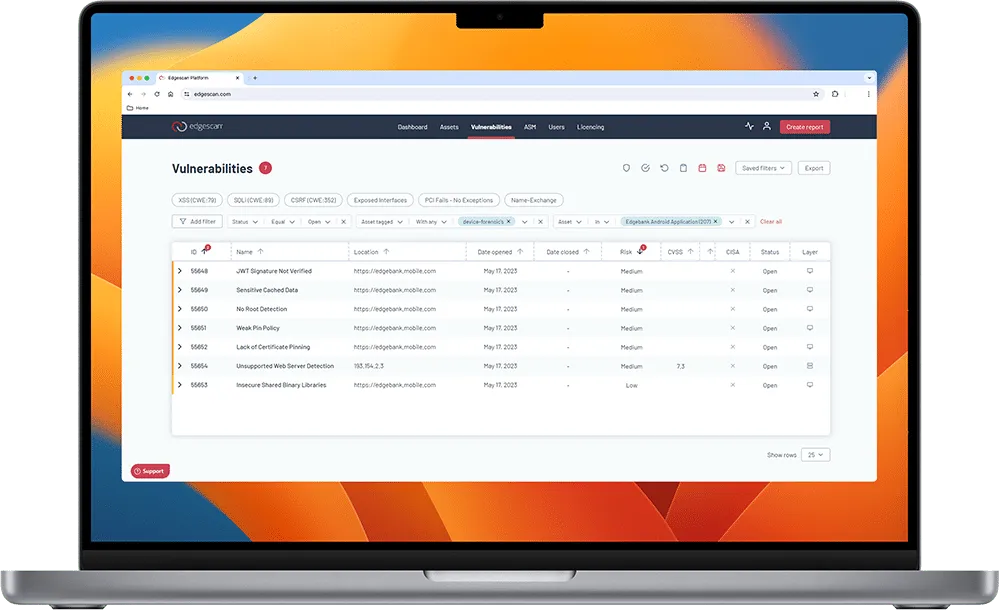Open the Support button
1000x610 pixels.
[151, 471]
